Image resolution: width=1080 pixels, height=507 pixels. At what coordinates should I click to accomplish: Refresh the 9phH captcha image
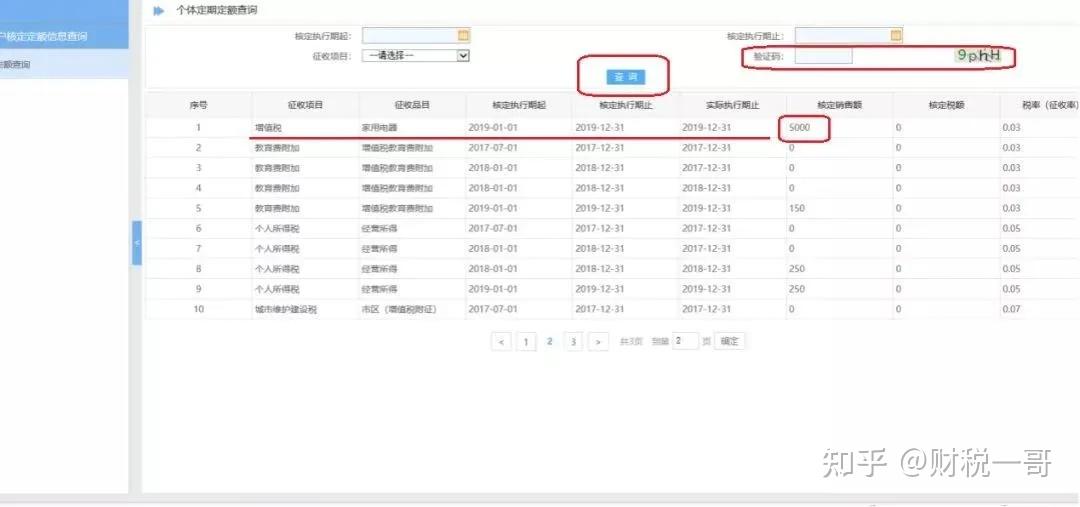point(978,56)
